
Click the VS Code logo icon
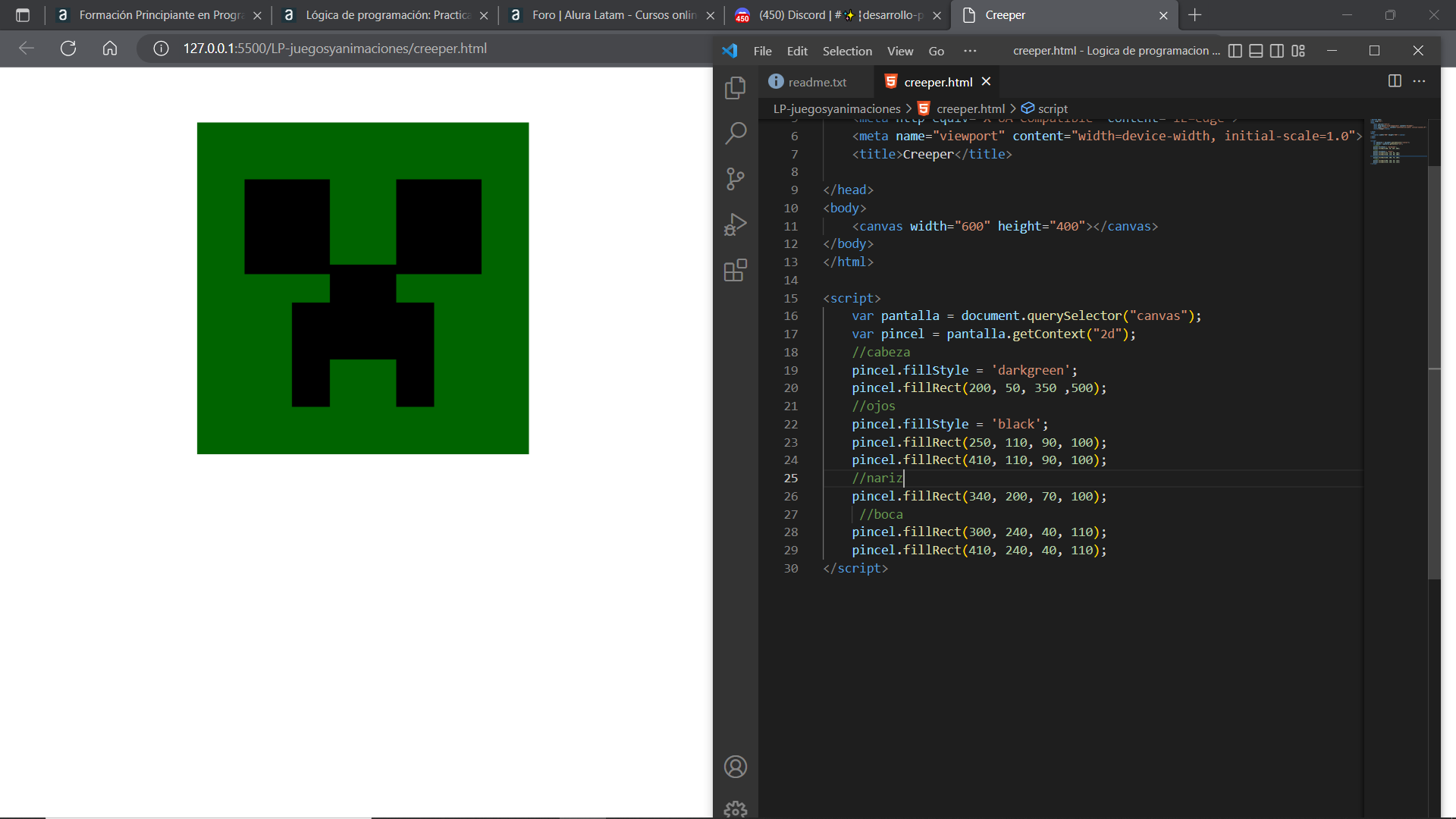(x=730, y=51)
